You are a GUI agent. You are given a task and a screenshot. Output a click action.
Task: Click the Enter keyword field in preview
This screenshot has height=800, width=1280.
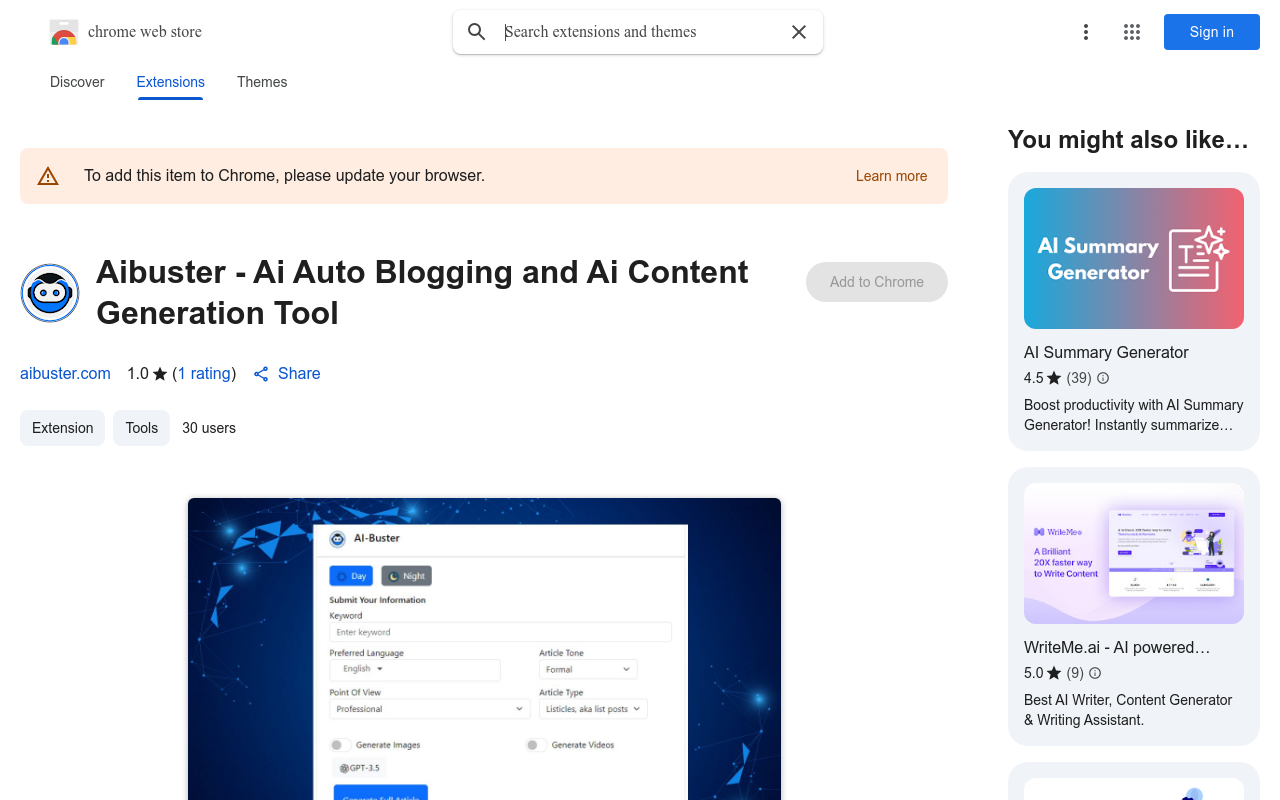pos(500,632)
